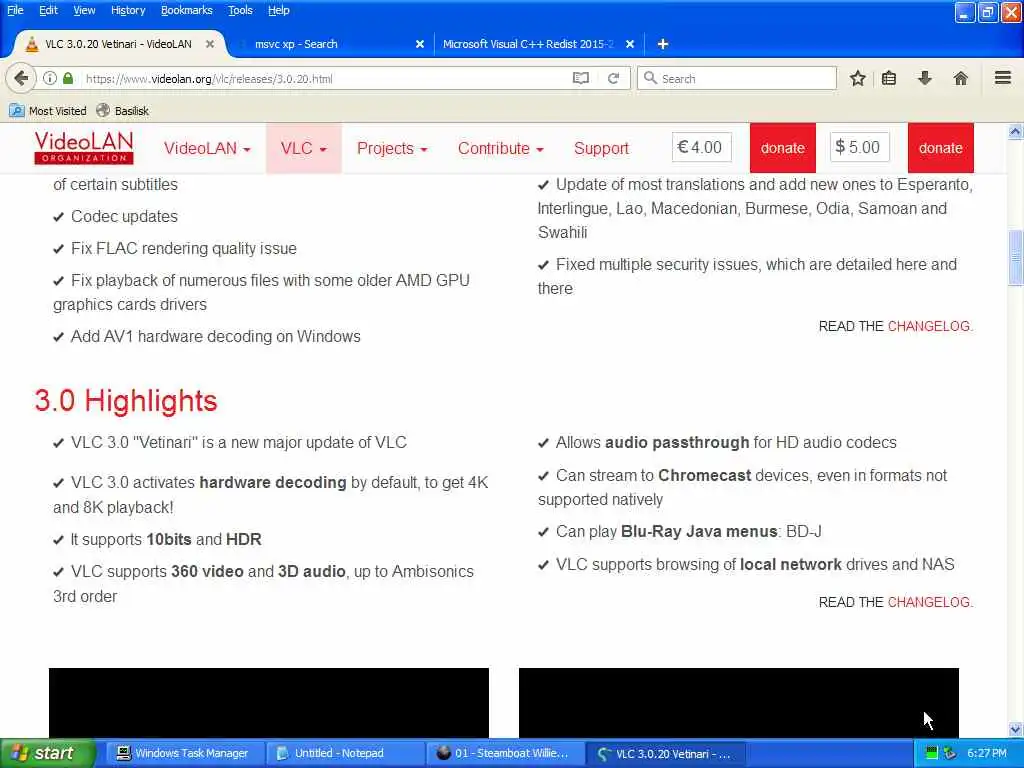Show bookmarks list icon

pyautogui.click(x=889, y=78)
